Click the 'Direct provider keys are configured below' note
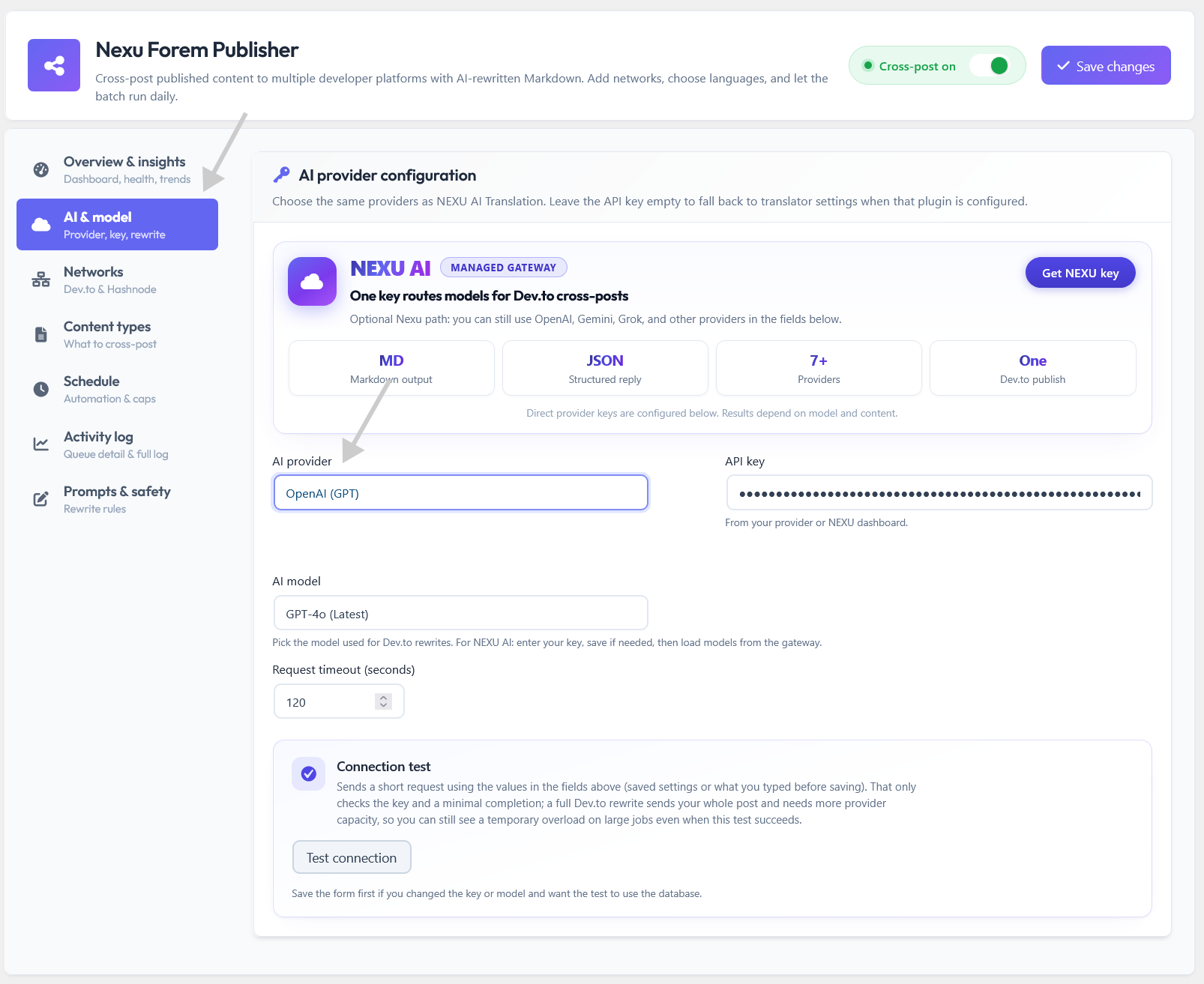This screenshot has width=1204, height=984. tap(712, 413)
